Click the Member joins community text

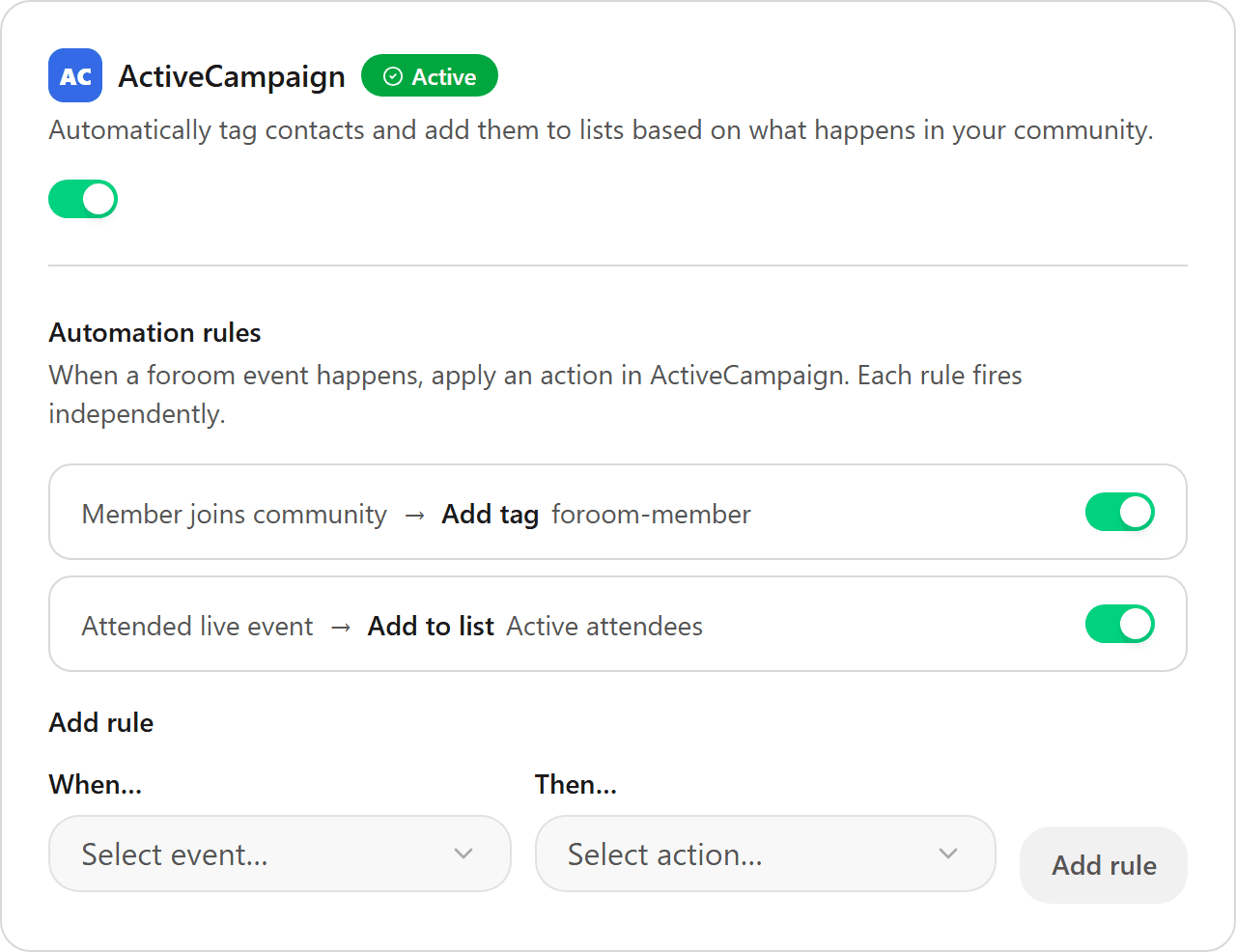(x=235, y=514)
